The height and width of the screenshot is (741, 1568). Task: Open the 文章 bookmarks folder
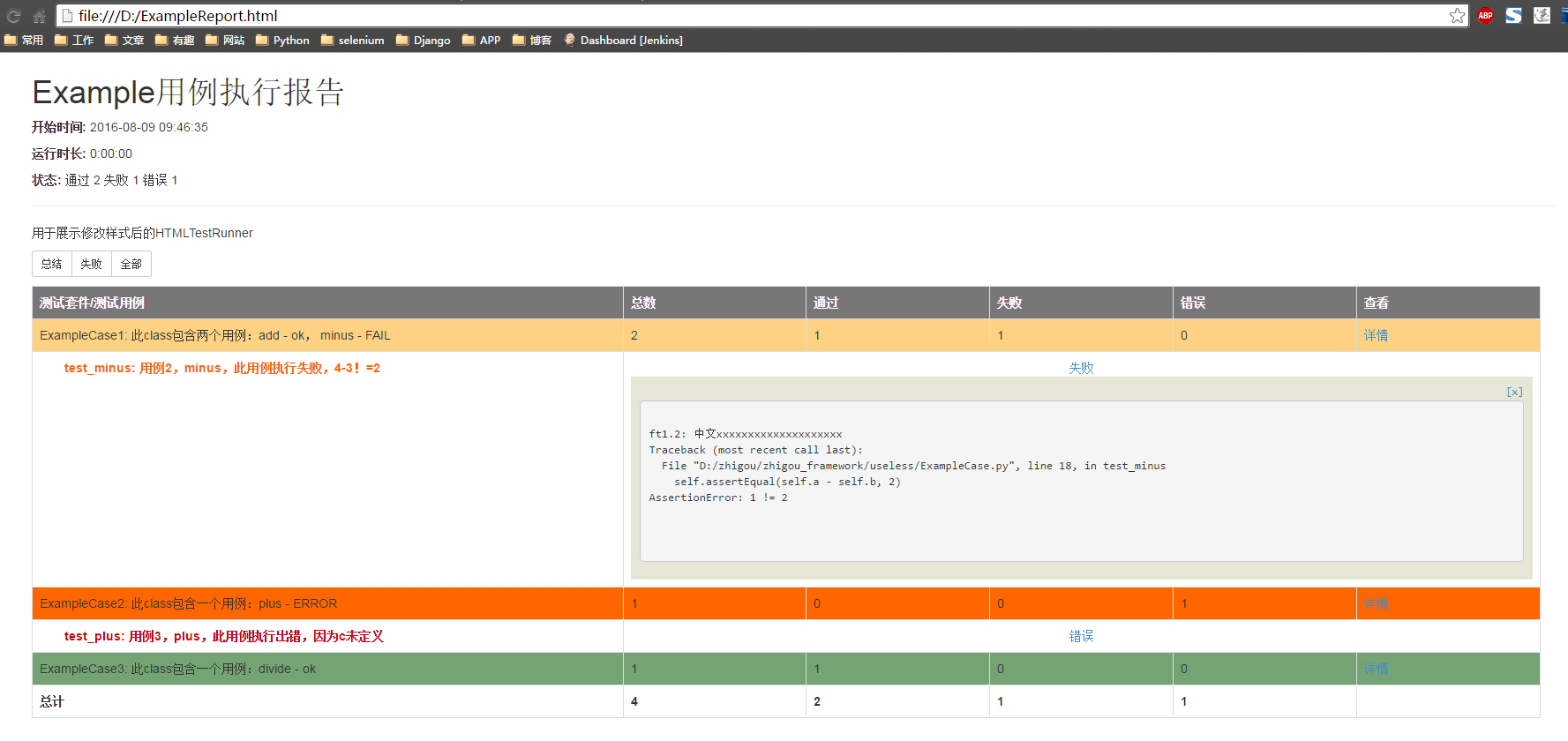pyautogui.click(x=124, y=40)
